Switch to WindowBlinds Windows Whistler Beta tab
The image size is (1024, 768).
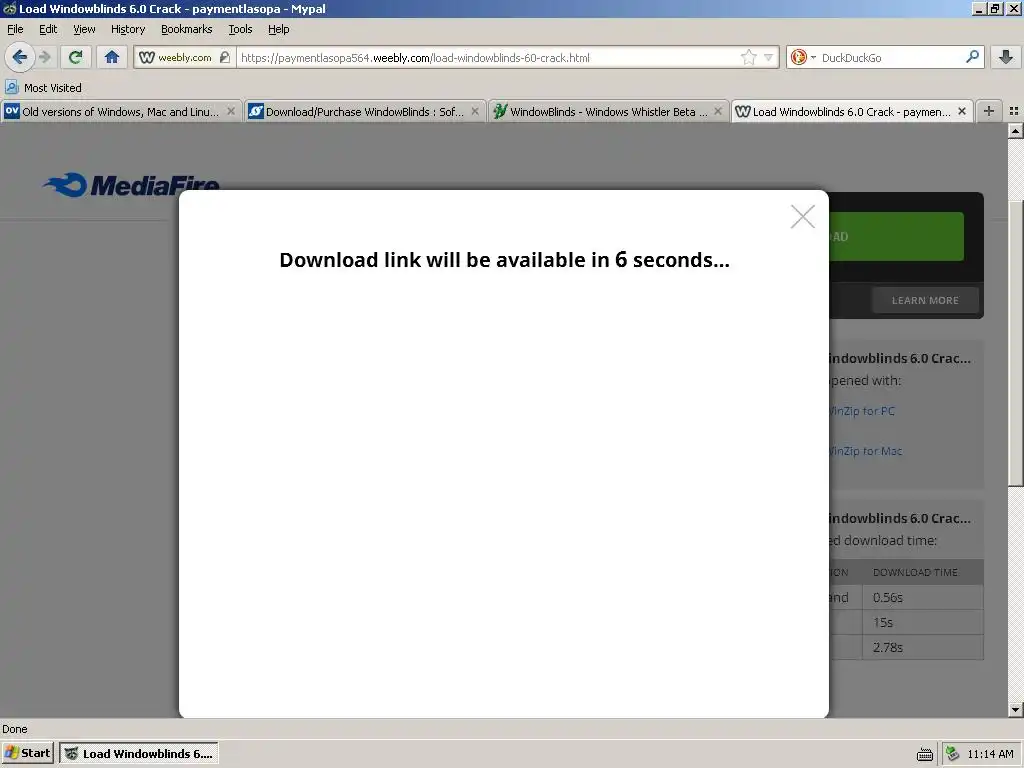(x=609, y=112)
